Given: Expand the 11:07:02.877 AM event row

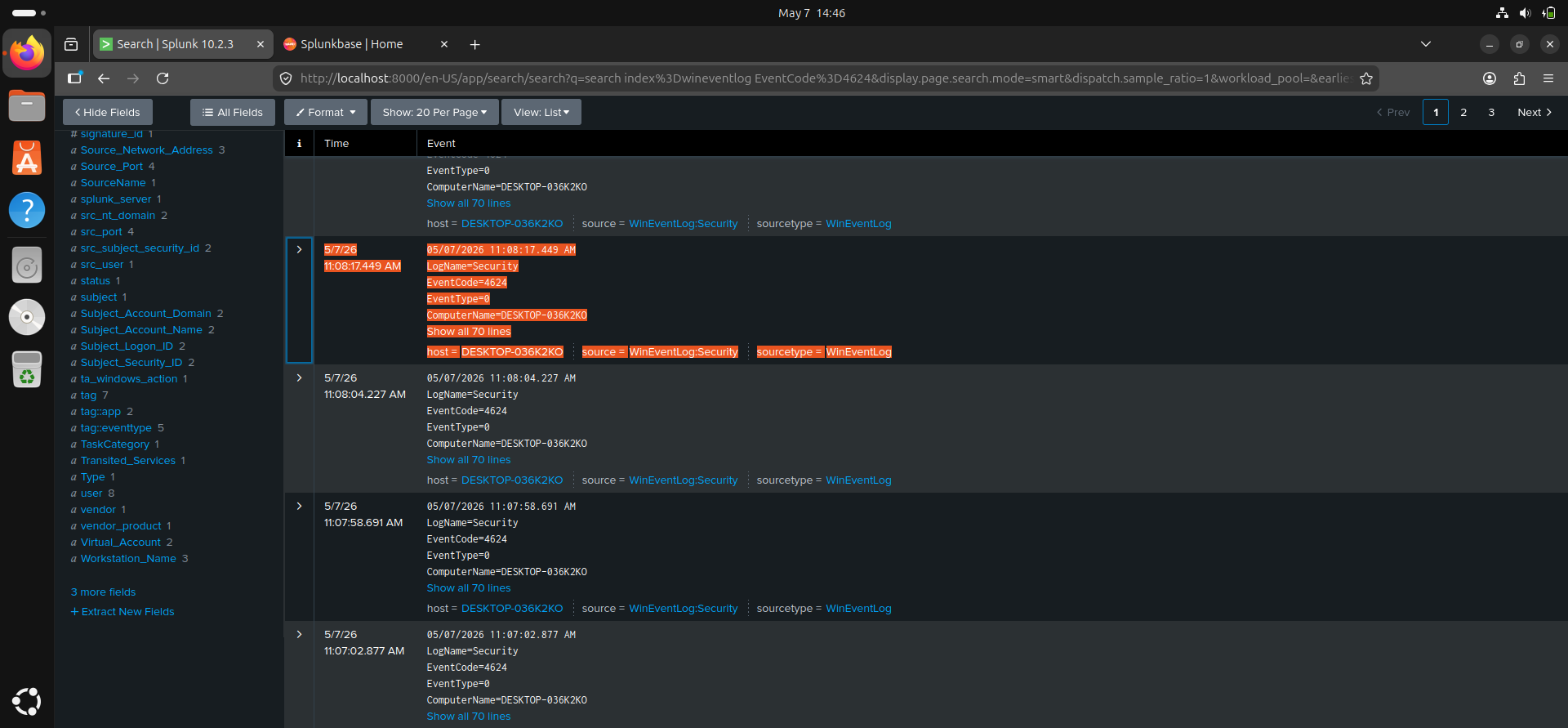Looking at the screenshot, I should pos(299,635).
